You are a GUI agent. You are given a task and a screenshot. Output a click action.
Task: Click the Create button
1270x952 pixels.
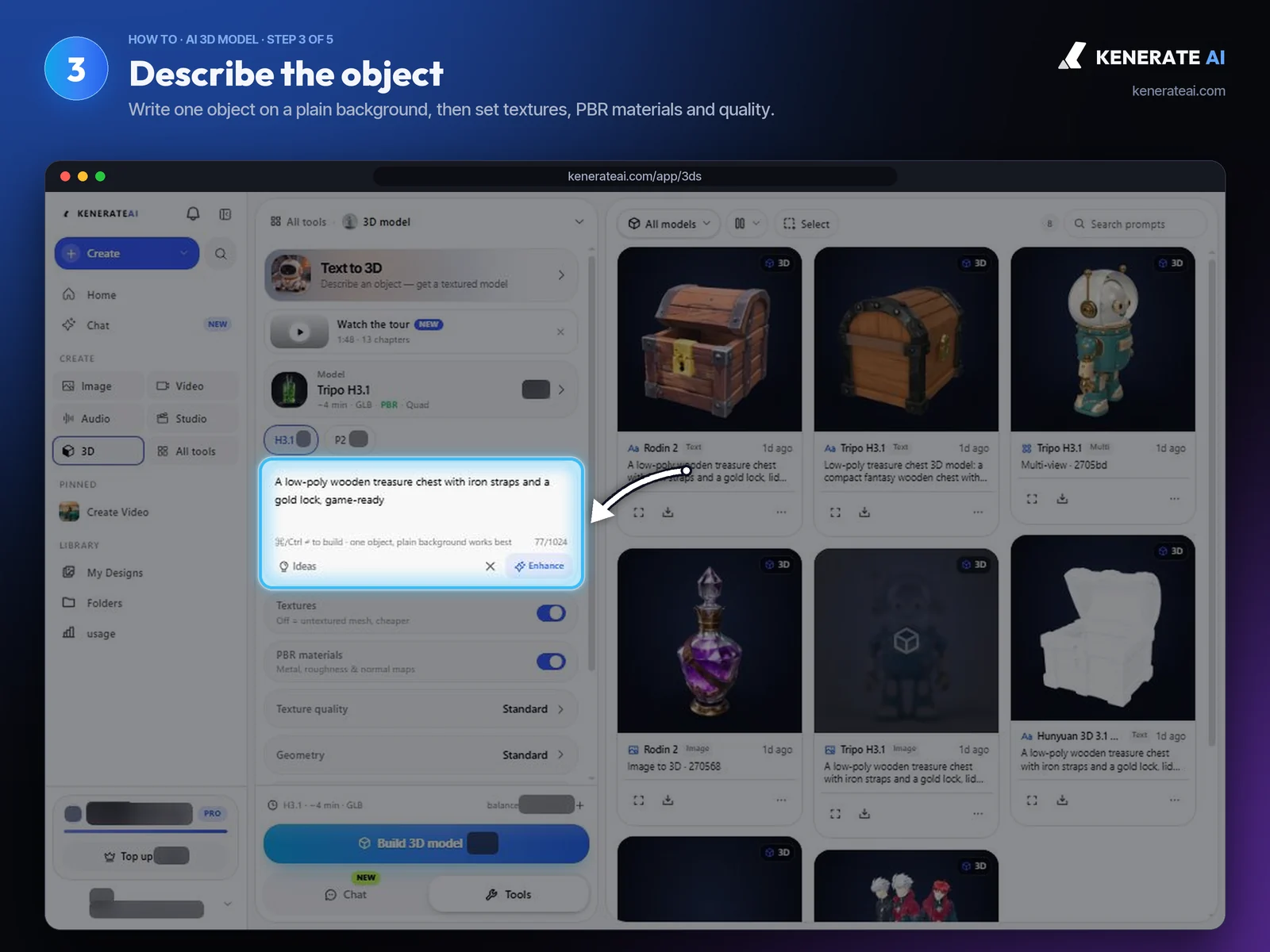coord(127,254)
